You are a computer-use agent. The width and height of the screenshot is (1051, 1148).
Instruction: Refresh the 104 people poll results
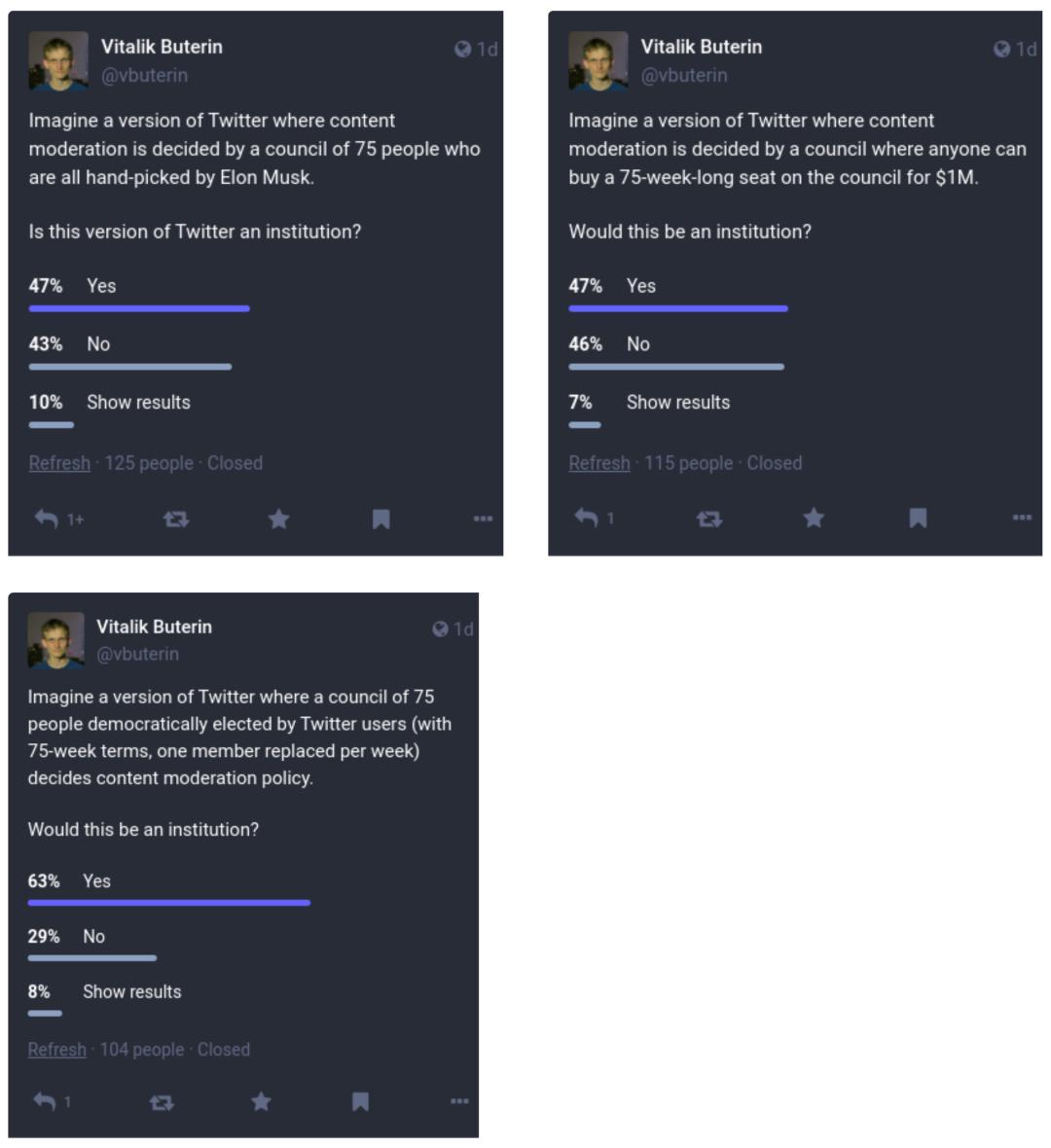56,1050
